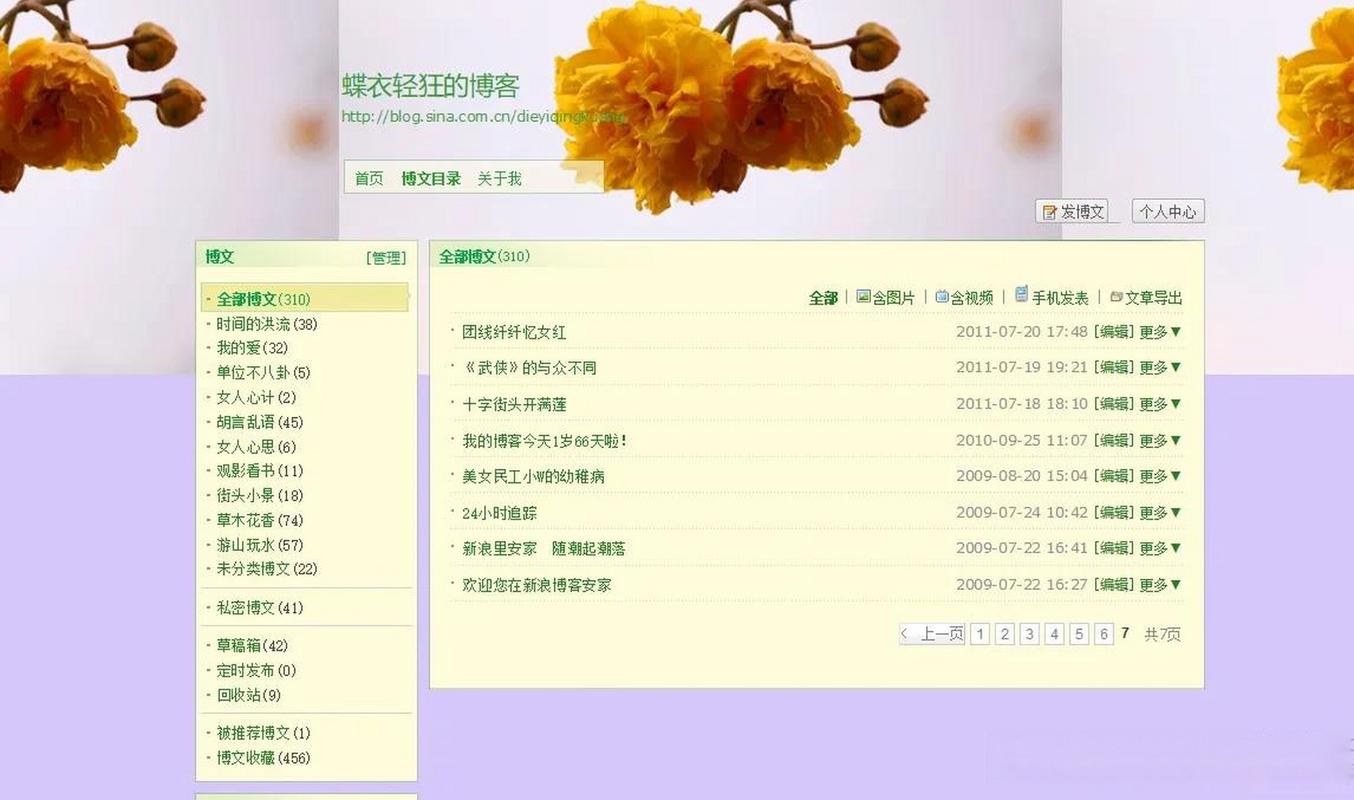Open 更多 for 欢迎您在新浪博客安家
The width and height of the screenshot is (1354, 800).
click(x=1160, y=584)
